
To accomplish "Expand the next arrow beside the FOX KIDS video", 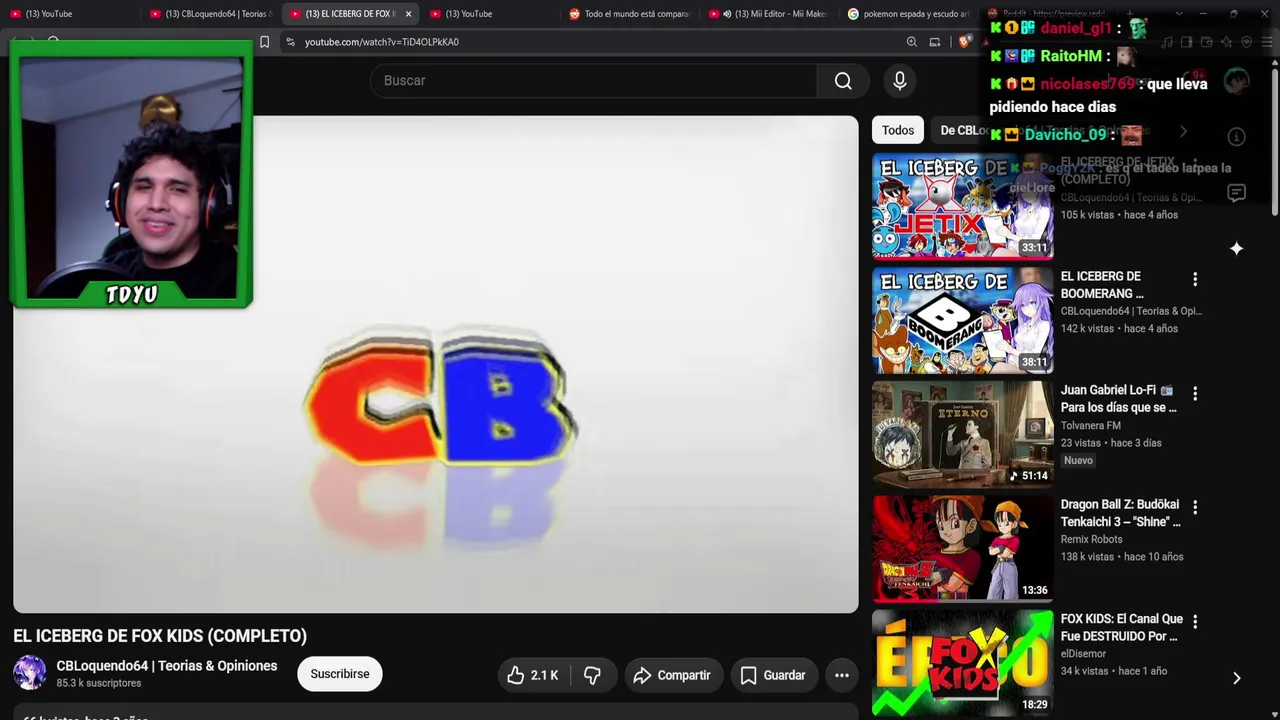I will point(1237,678).
